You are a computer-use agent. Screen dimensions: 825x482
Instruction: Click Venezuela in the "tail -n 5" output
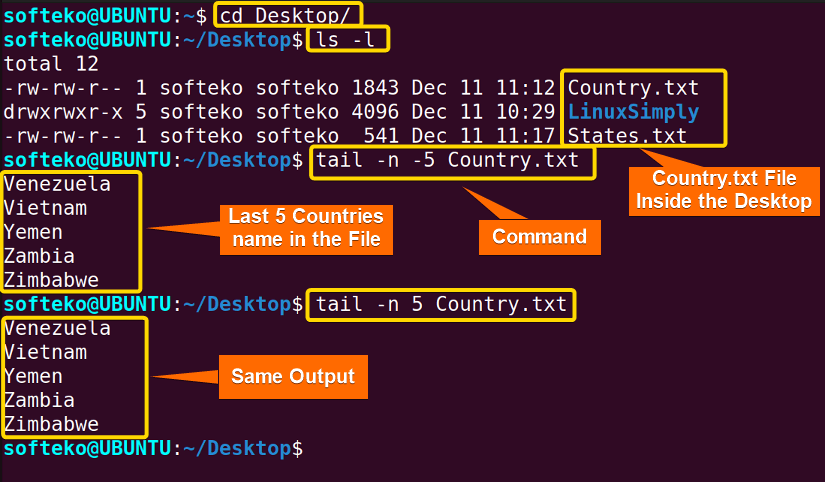(x=57, y=328)
